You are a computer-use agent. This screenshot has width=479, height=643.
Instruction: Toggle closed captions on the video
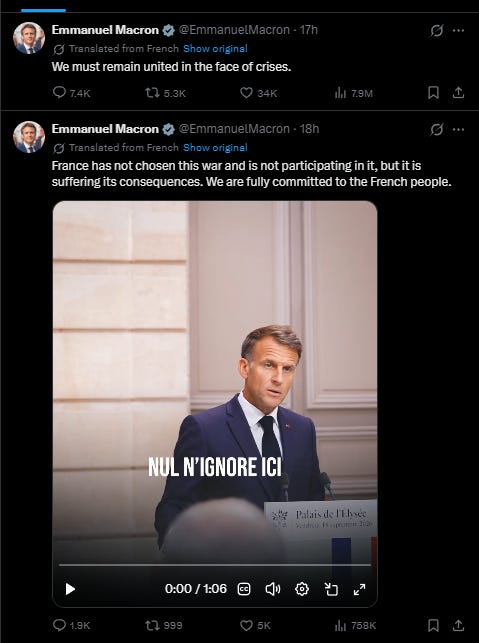tap(244, 589)
